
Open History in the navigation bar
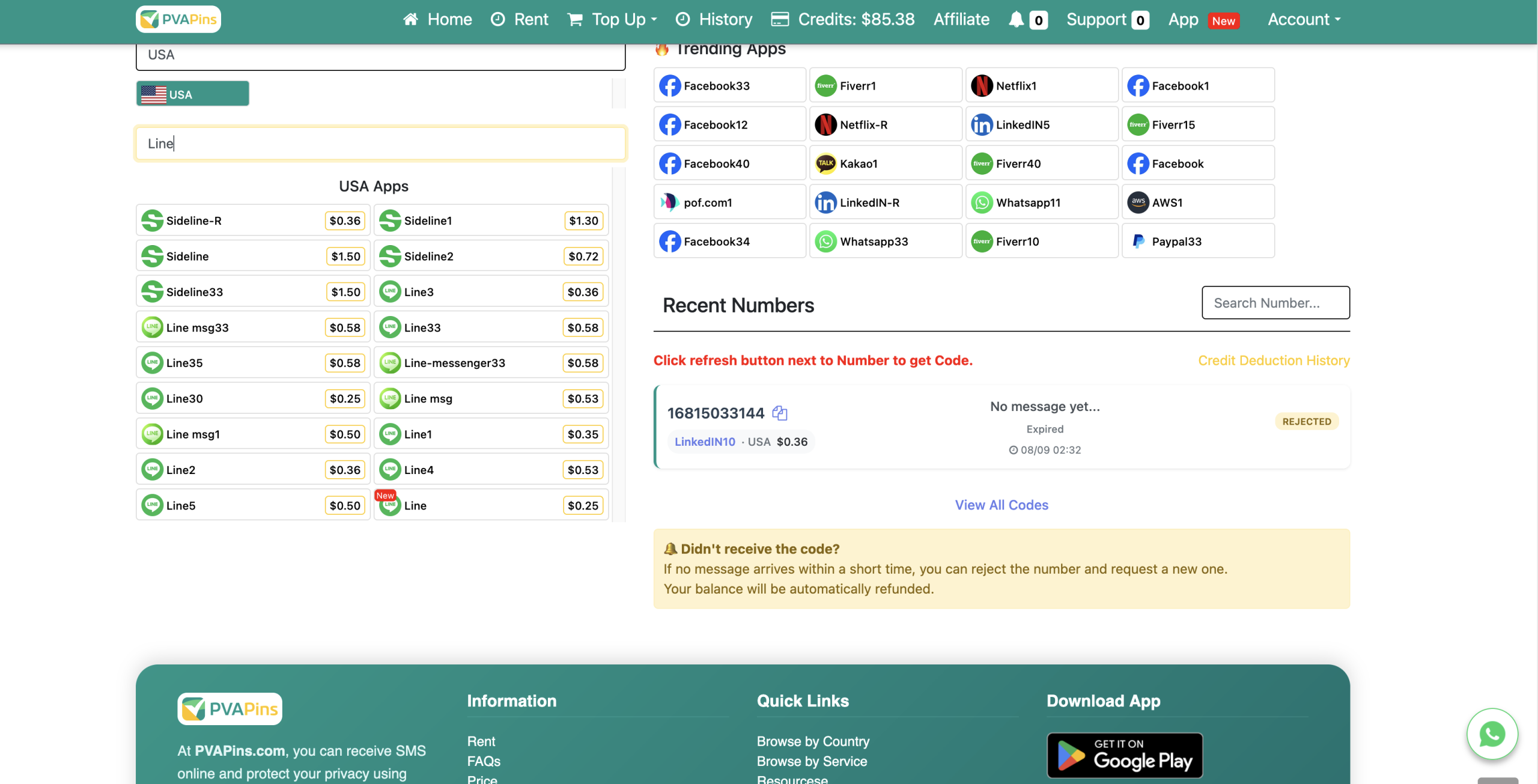click(714, 19)
